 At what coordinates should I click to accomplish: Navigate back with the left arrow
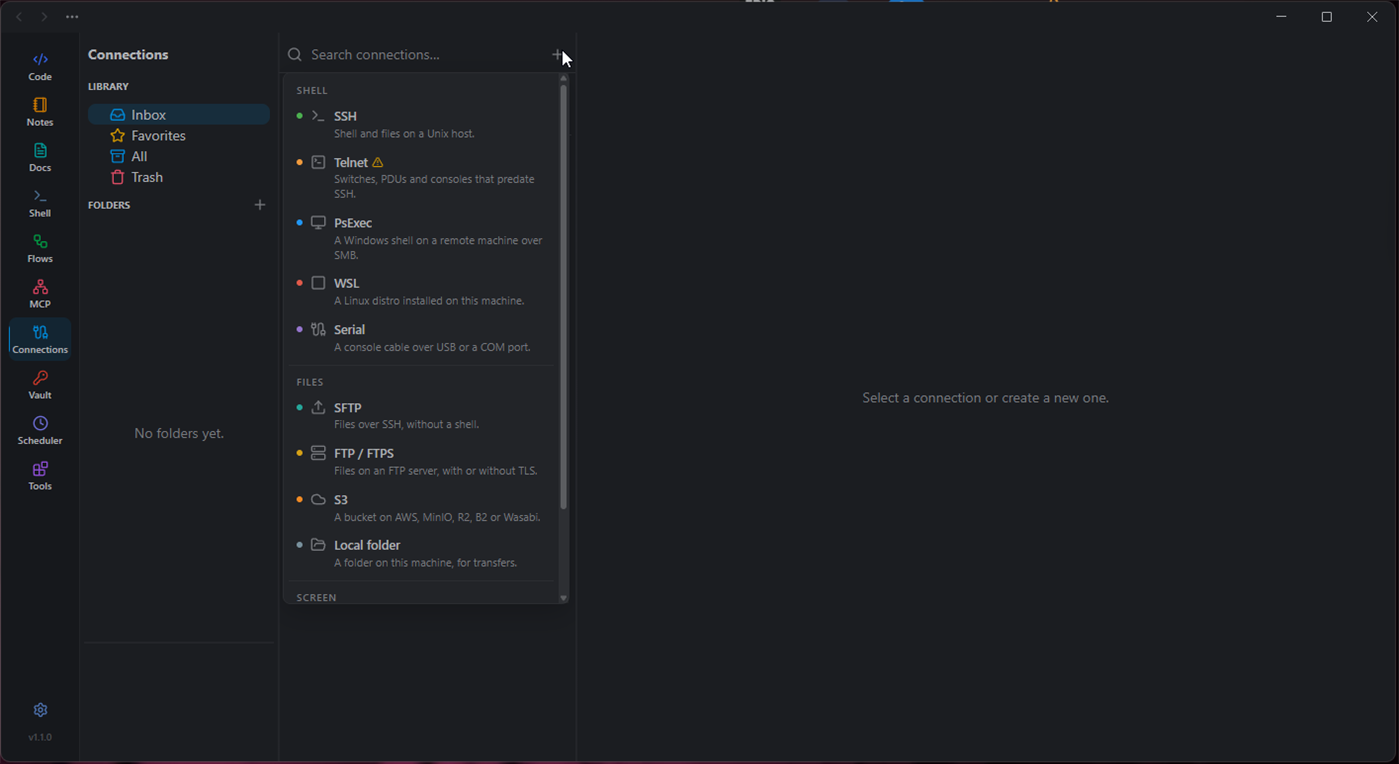point(19,17)
